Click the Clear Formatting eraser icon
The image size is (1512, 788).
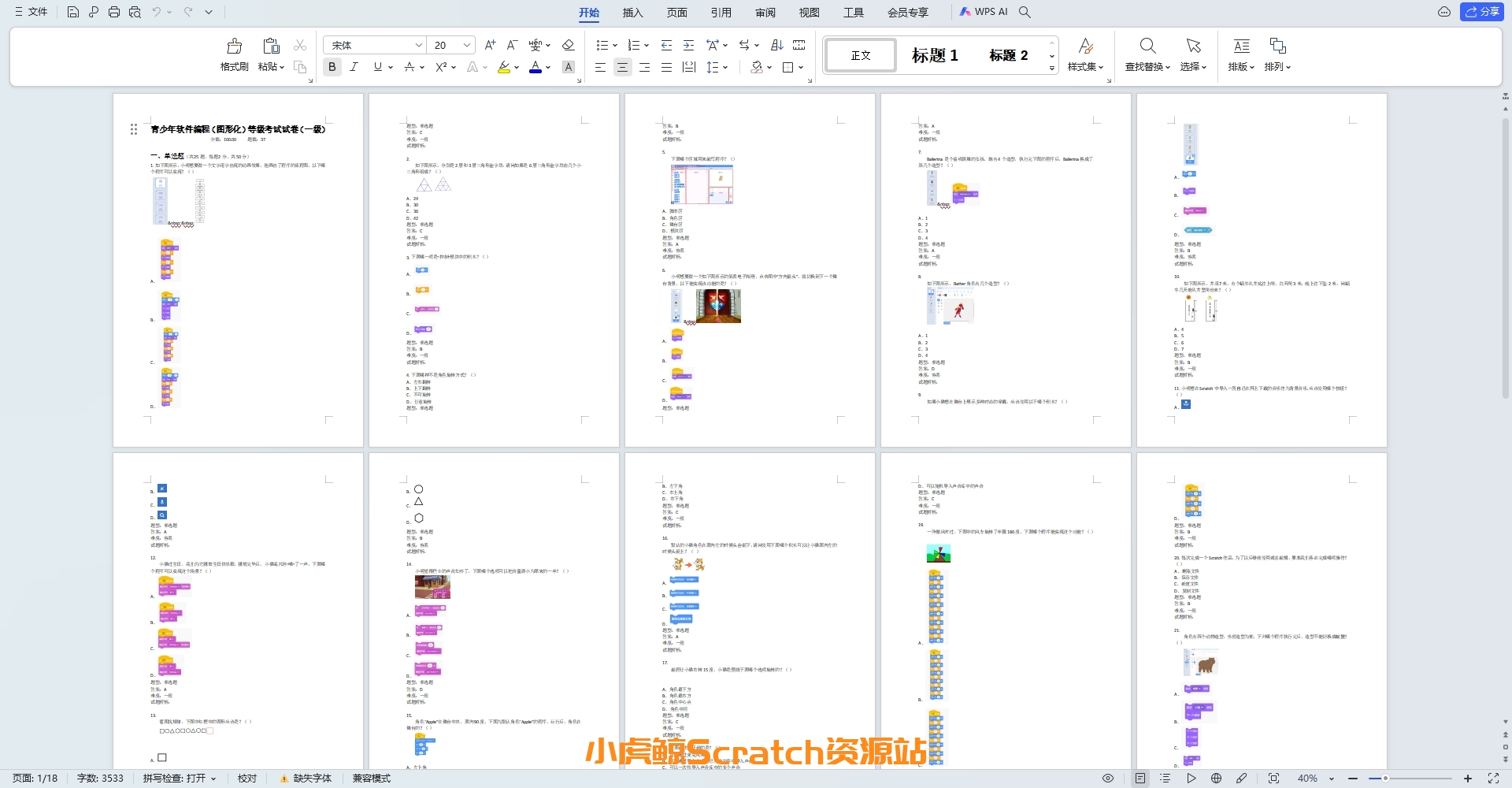tap(568, 45)
